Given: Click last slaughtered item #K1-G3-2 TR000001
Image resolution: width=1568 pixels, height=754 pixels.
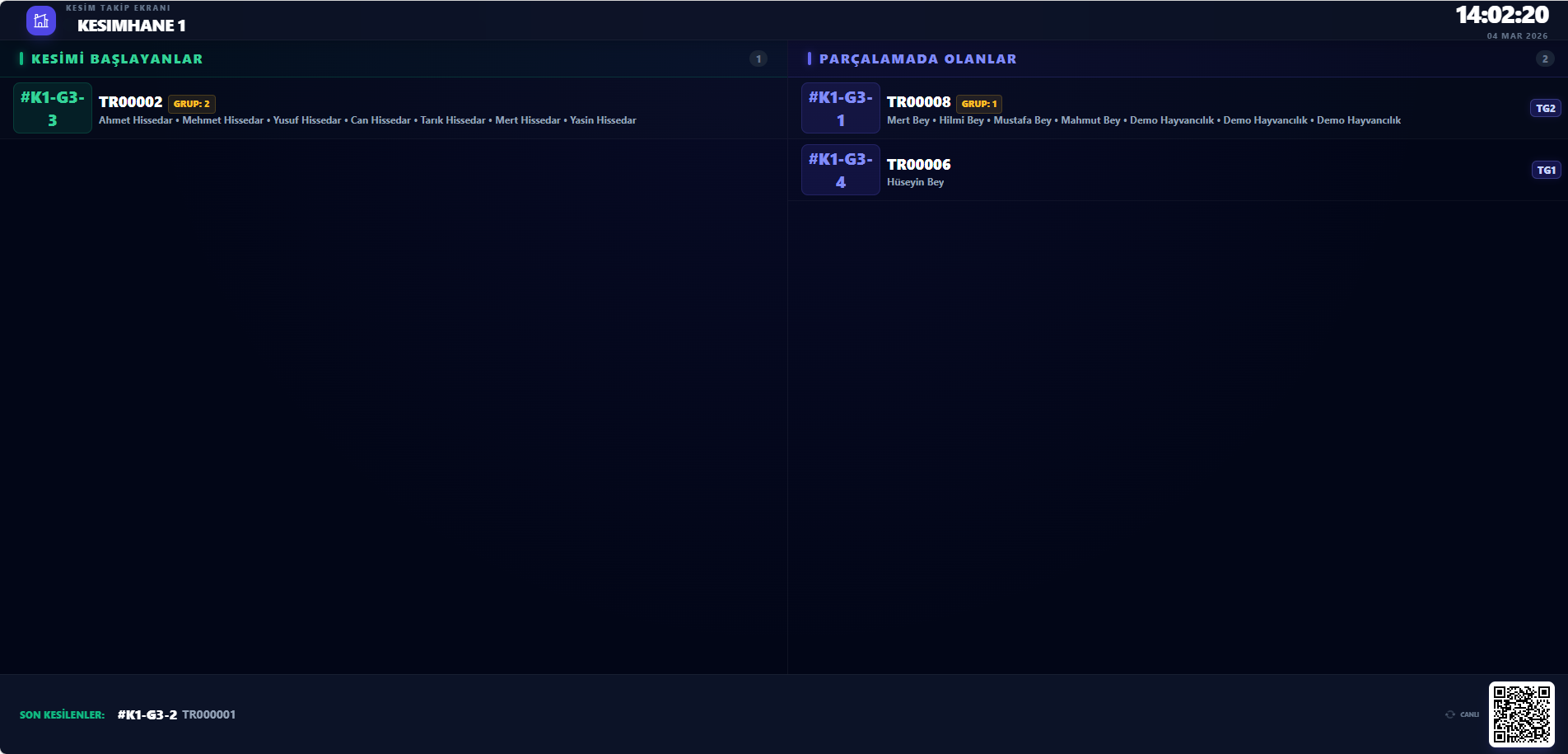Looking at the screenshot, I should [x=176, y=714].
